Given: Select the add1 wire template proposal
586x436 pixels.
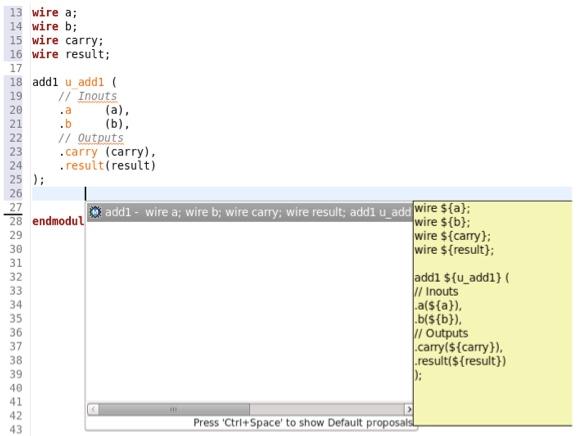Looking at the screenshot, I should [x=250, y=212].
